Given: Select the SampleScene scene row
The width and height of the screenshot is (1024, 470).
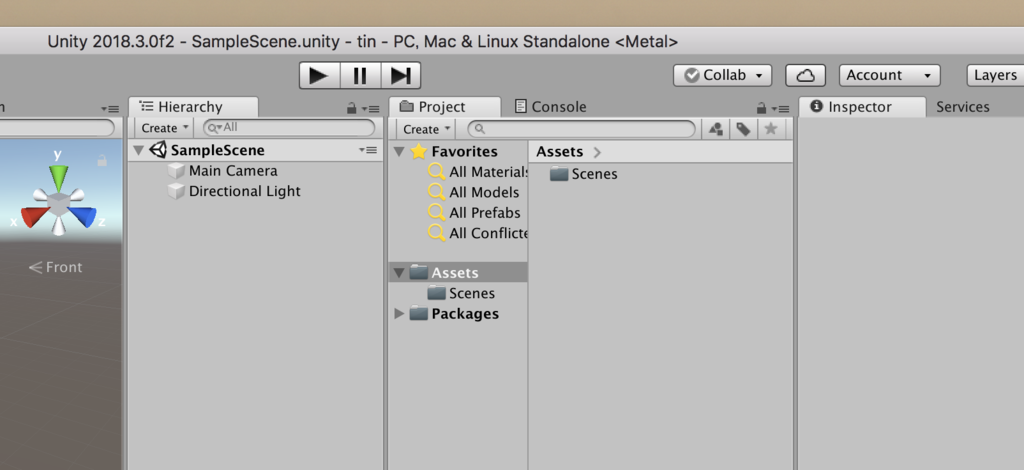Looking at the screenshot, I should 255,150.
